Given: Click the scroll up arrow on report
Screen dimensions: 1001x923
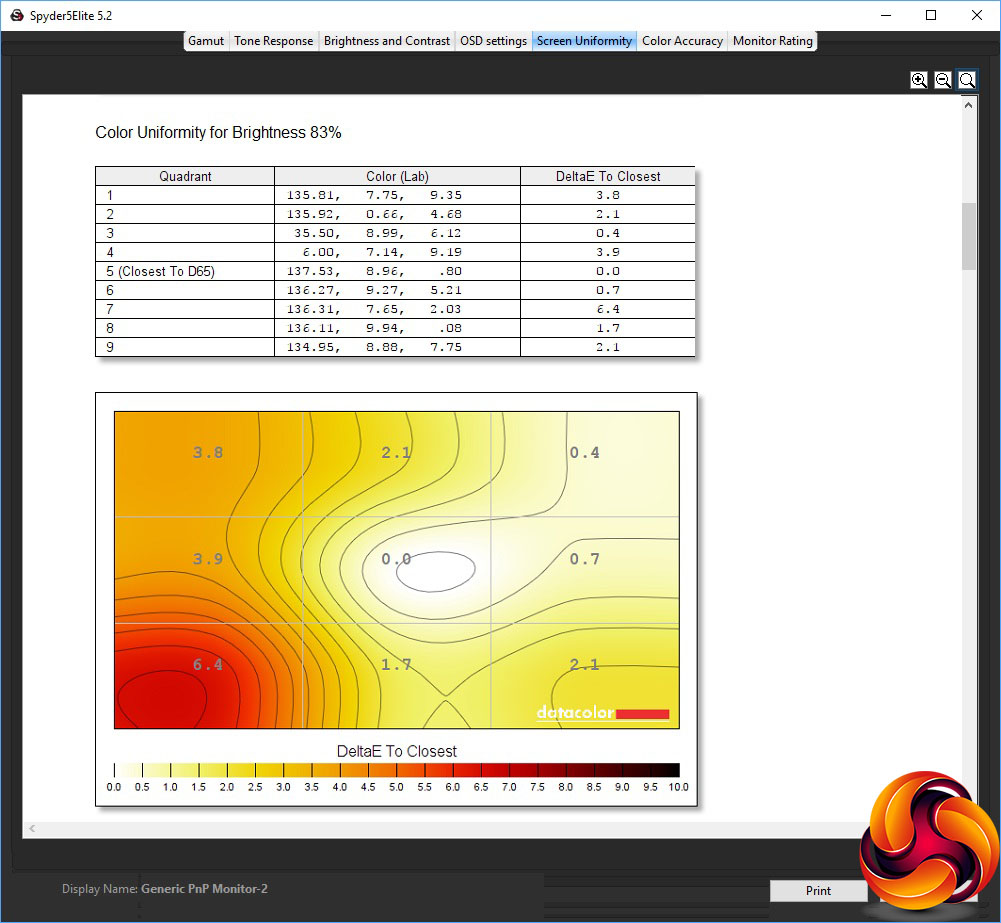Looking at the screenshot, I should point(968,105).
